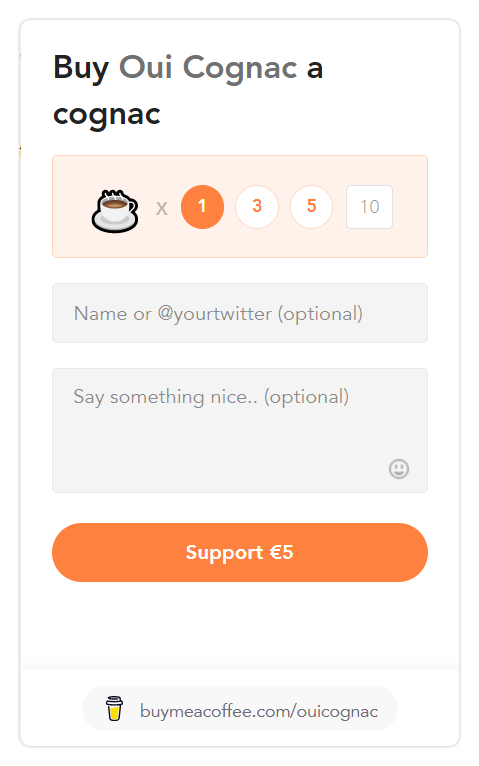Focus the custom amount box showing 10
Image resolution: width=479 pixels, height=766 pixels.
tap(370, 207)
